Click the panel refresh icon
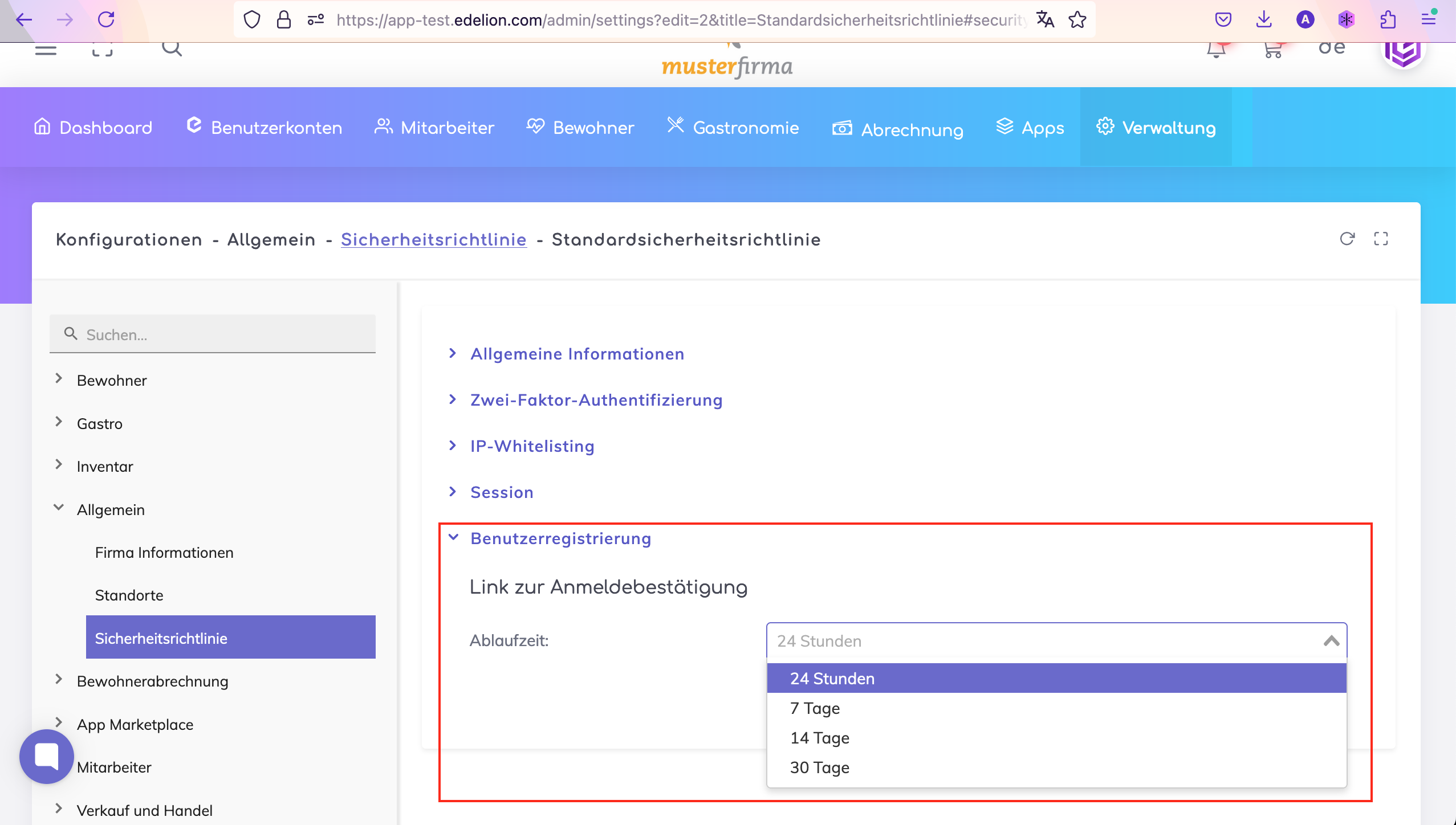1456x825 pixels. (x=1347, y=239)
